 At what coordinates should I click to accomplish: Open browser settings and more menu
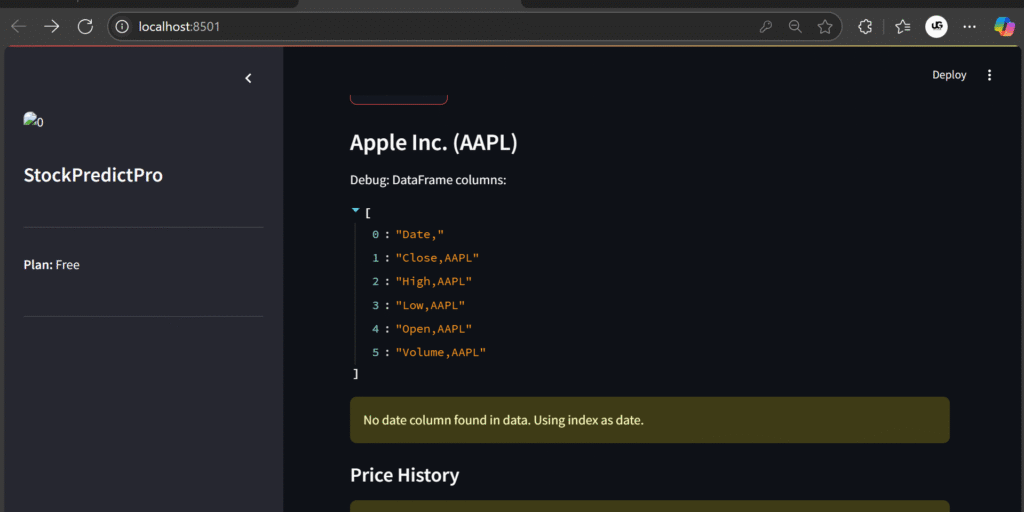970,27
